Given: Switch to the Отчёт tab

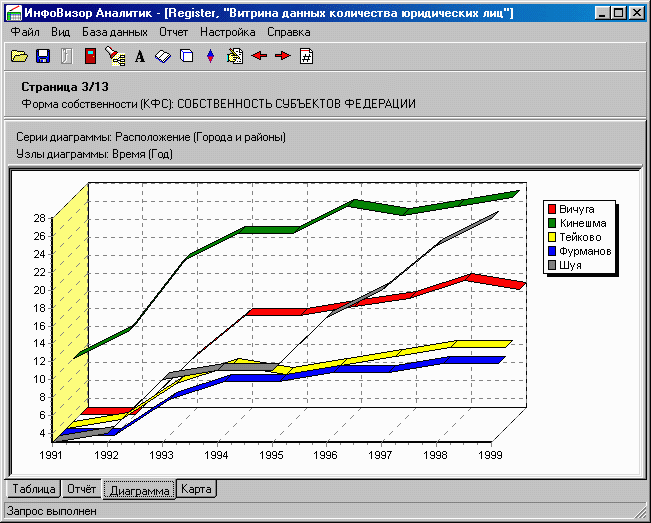Looking at the screenshot, I should point(82,489).
